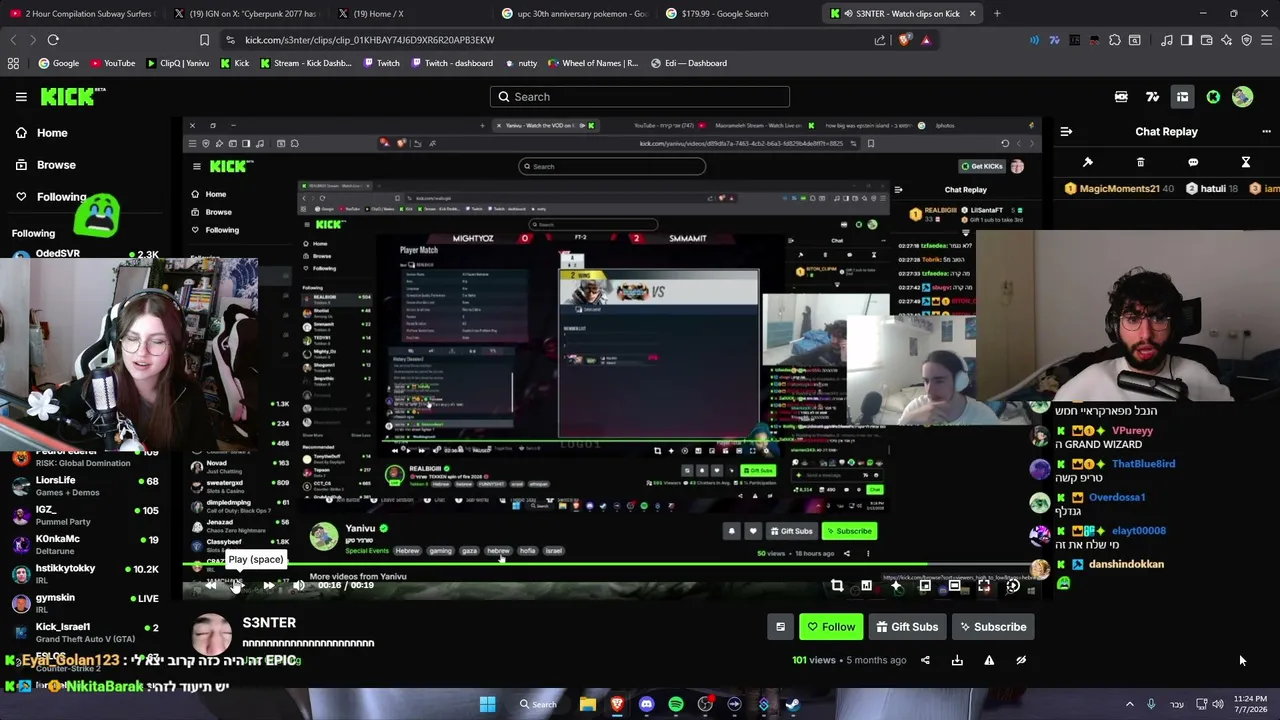Show hidden icons in system tray

(1130, 704)
